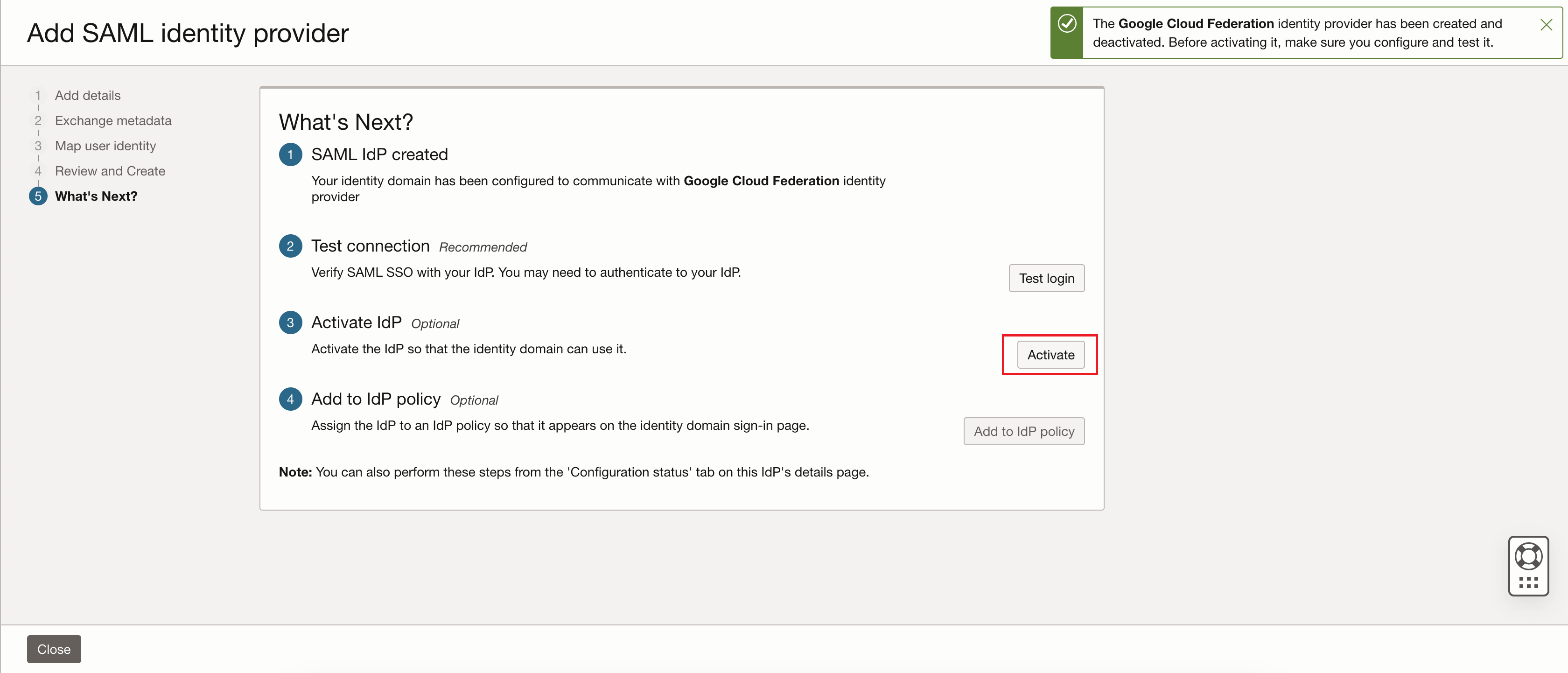Click the highlighted Activate button
1568x673 pixels.
click(1050, 355)
